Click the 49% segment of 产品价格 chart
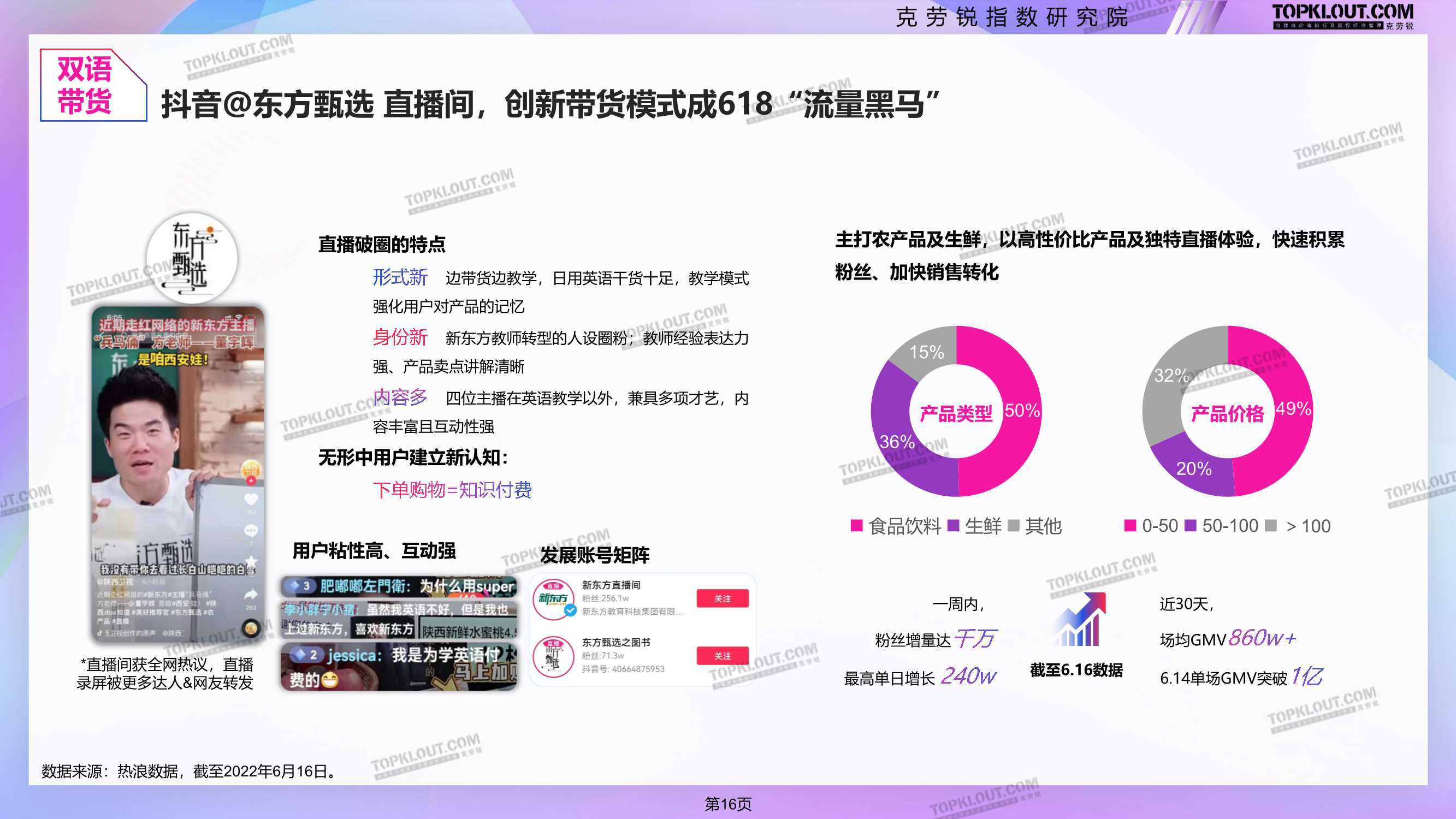The height and width of the screenshot is (819, 1456). (1293, 408)
